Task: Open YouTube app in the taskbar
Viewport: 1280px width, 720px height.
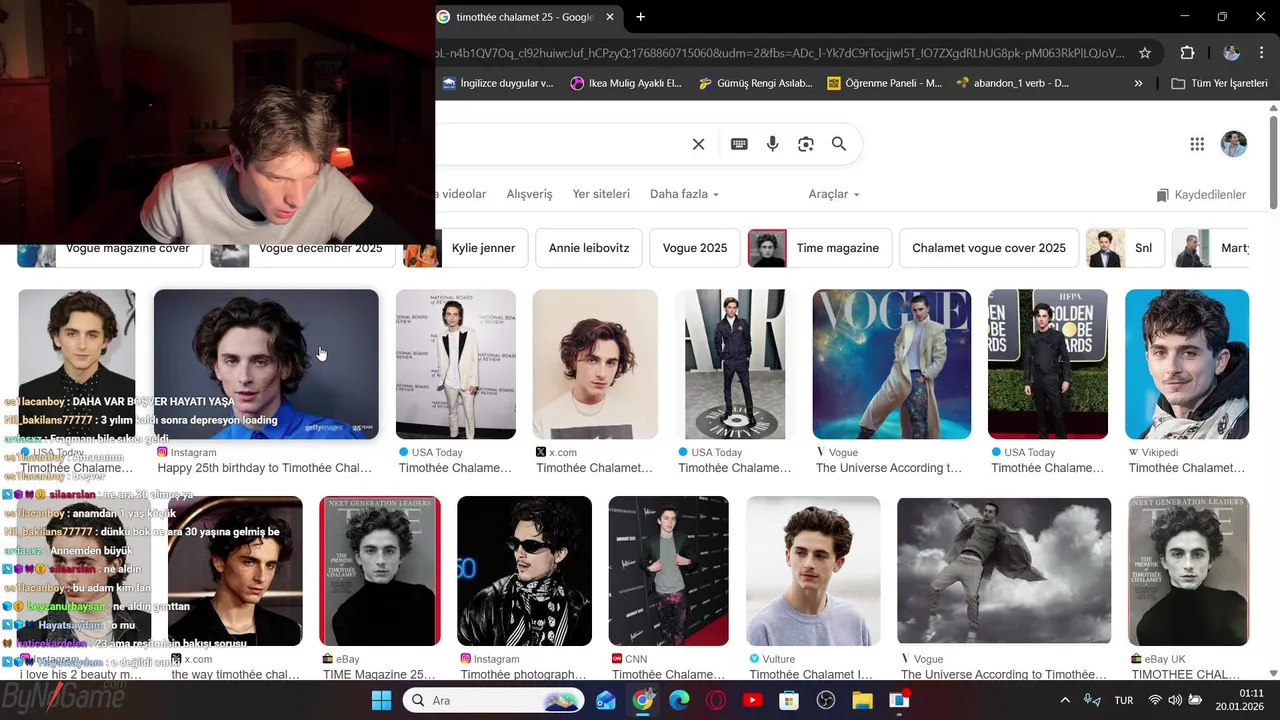Action: pyautogui.click(x=753, y=700)
